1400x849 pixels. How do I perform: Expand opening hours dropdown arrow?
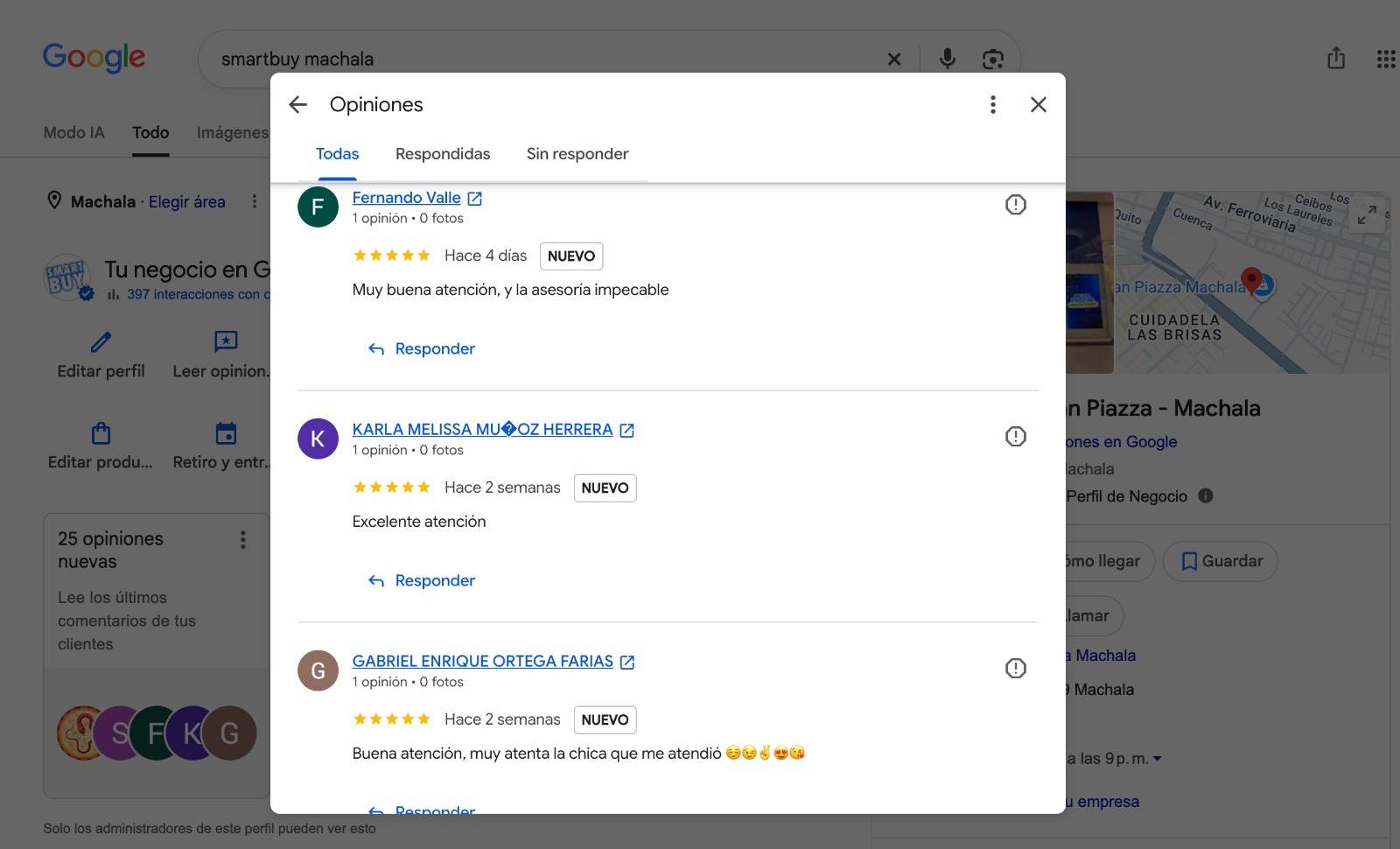click(1158, 759)
